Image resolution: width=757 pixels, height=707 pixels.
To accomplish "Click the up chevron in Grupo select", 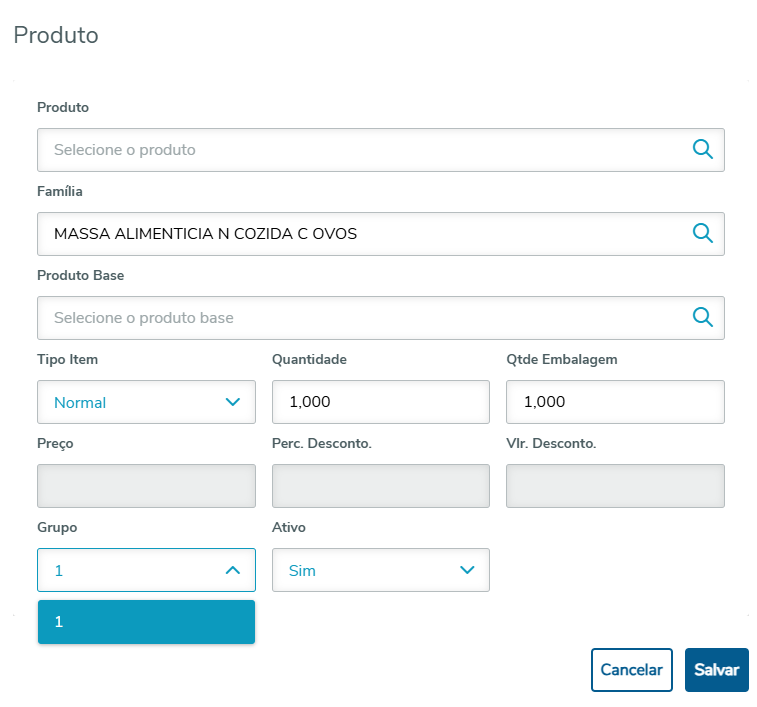I will pos(233,570).
